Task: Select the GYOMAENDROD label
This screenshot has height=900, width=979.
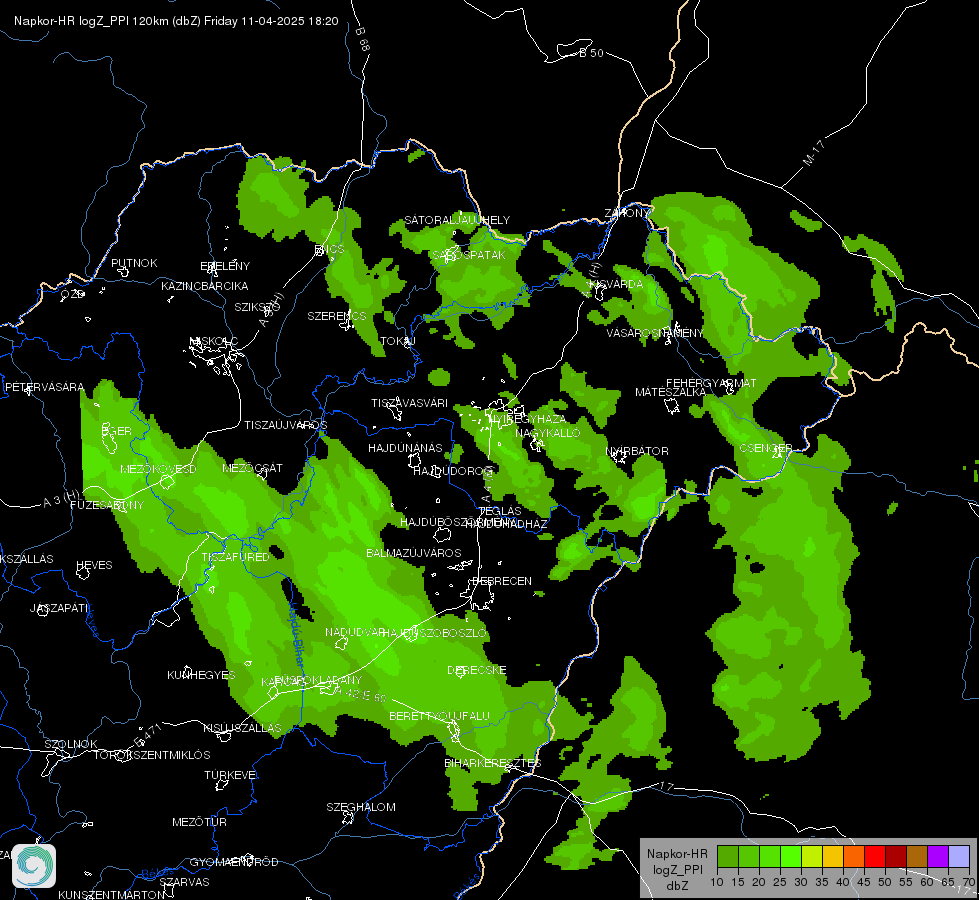Action: click(234, 862)
